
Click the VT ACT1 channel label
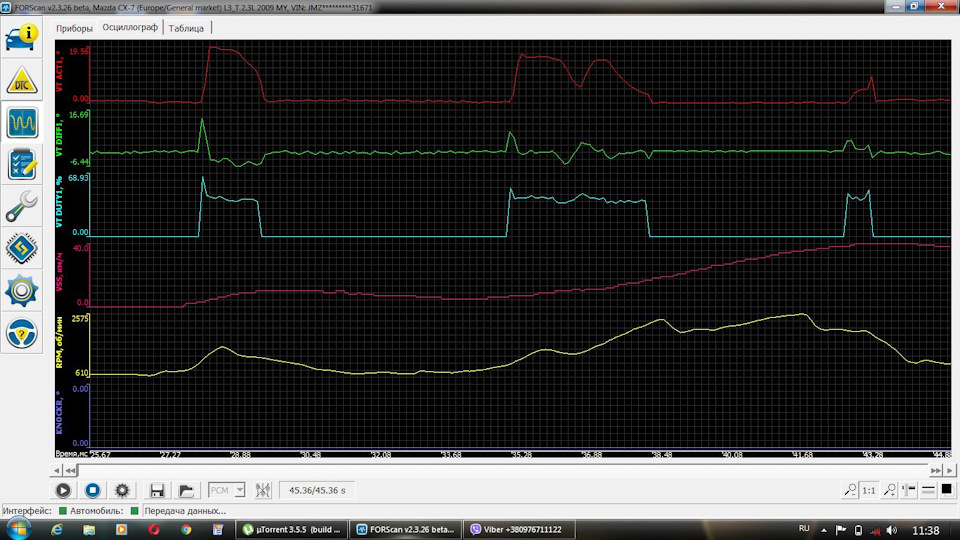click(x=59, y=72)
